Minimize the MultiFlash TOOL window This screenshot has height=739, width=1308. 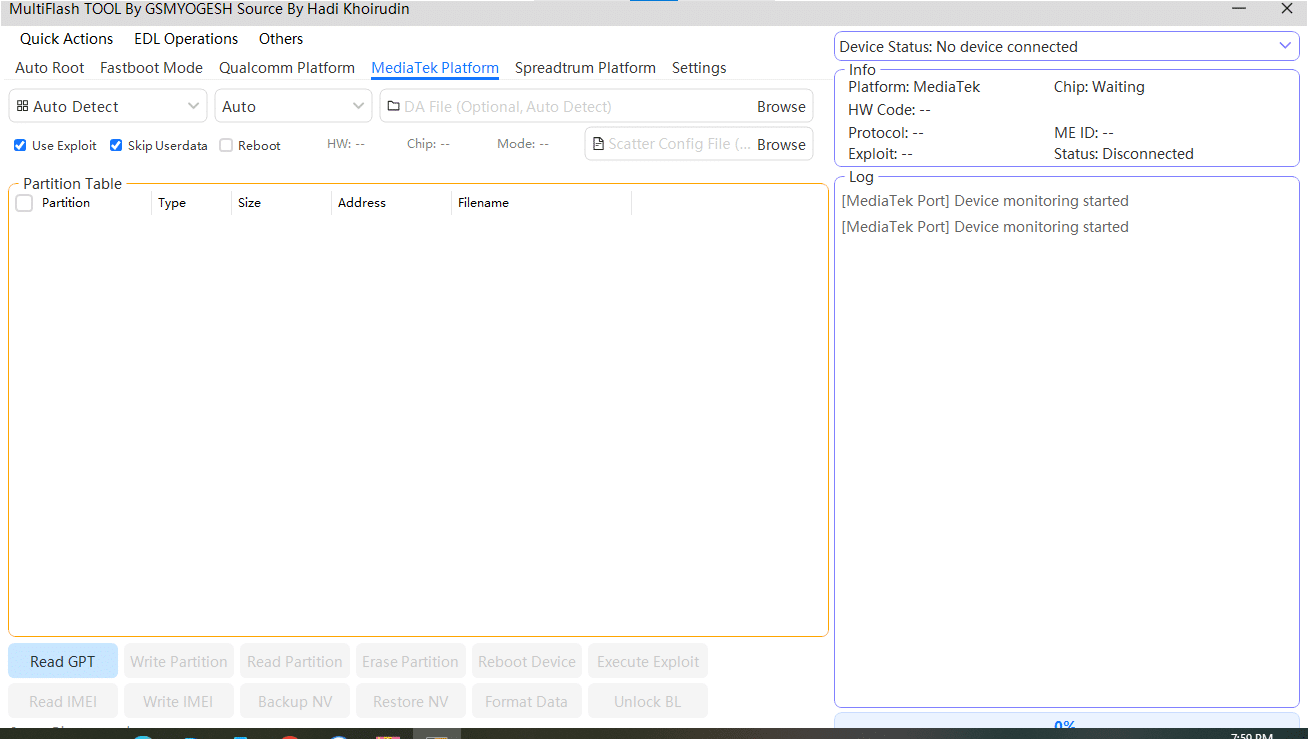coord(1239,9)
